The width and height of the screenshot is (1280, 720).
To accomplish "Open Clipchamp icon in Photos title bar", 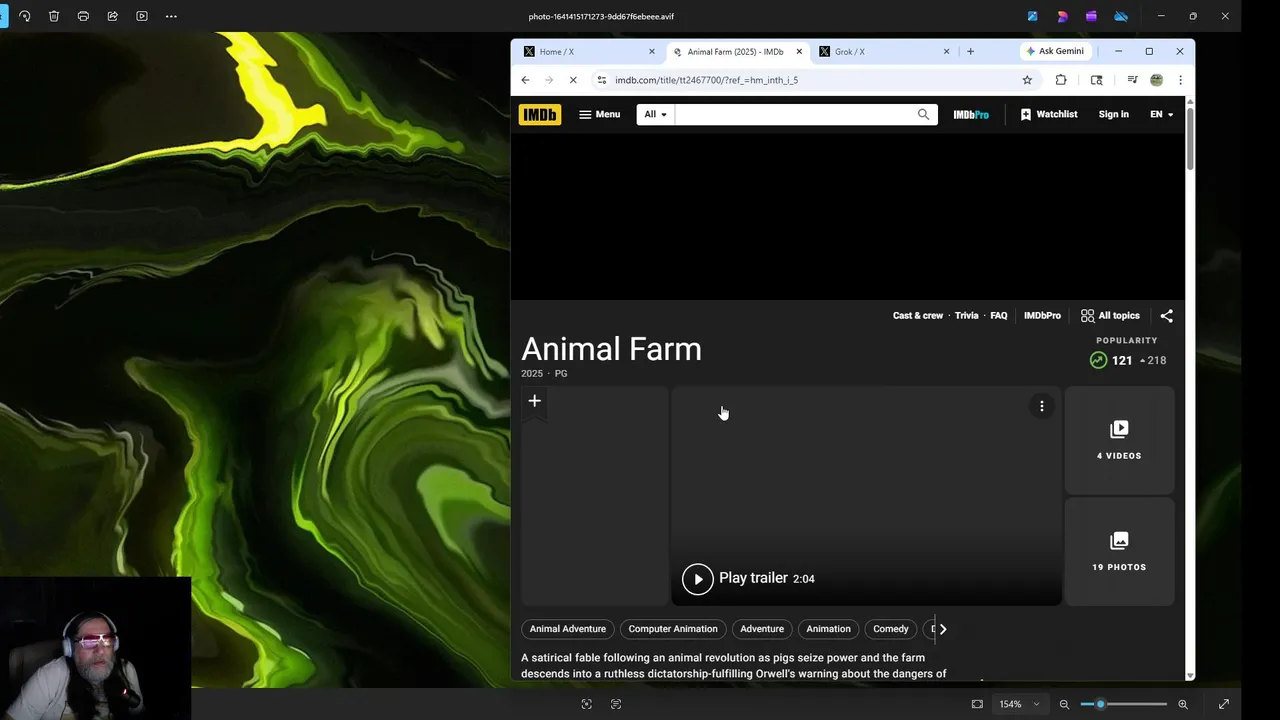I will click(x=1091, y=16).
